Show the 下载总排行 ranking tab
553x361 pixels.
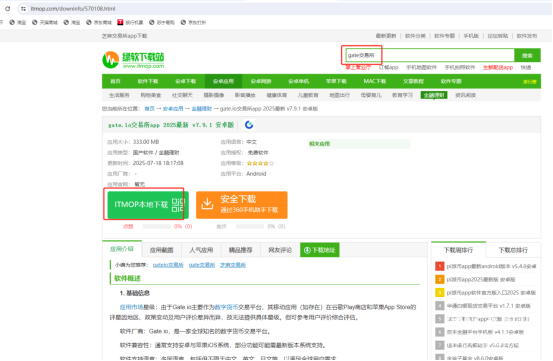click(x=513, y=250)
